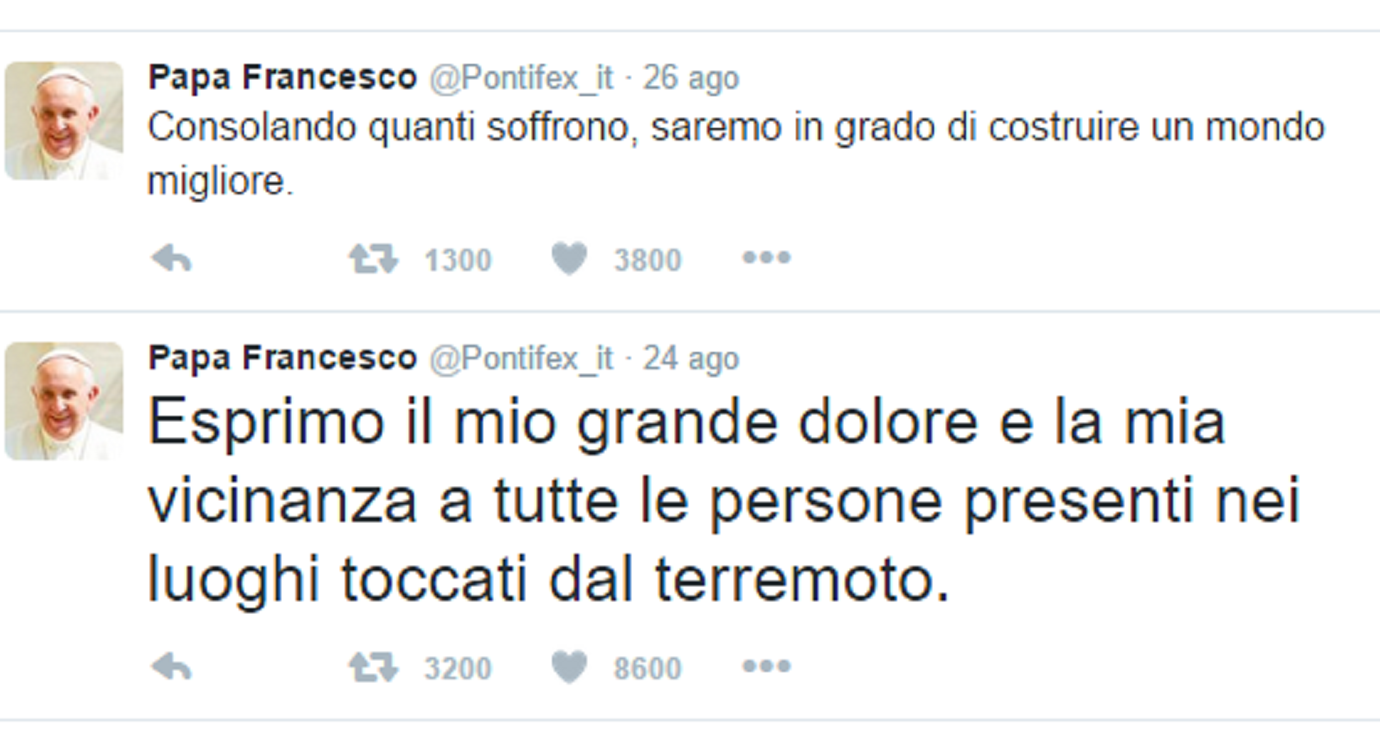Image resolution: width=1380 pixels, height=736 pixels.
Task: Open the '26 ago' timestamp link
Action: click(x=691, y=79)
